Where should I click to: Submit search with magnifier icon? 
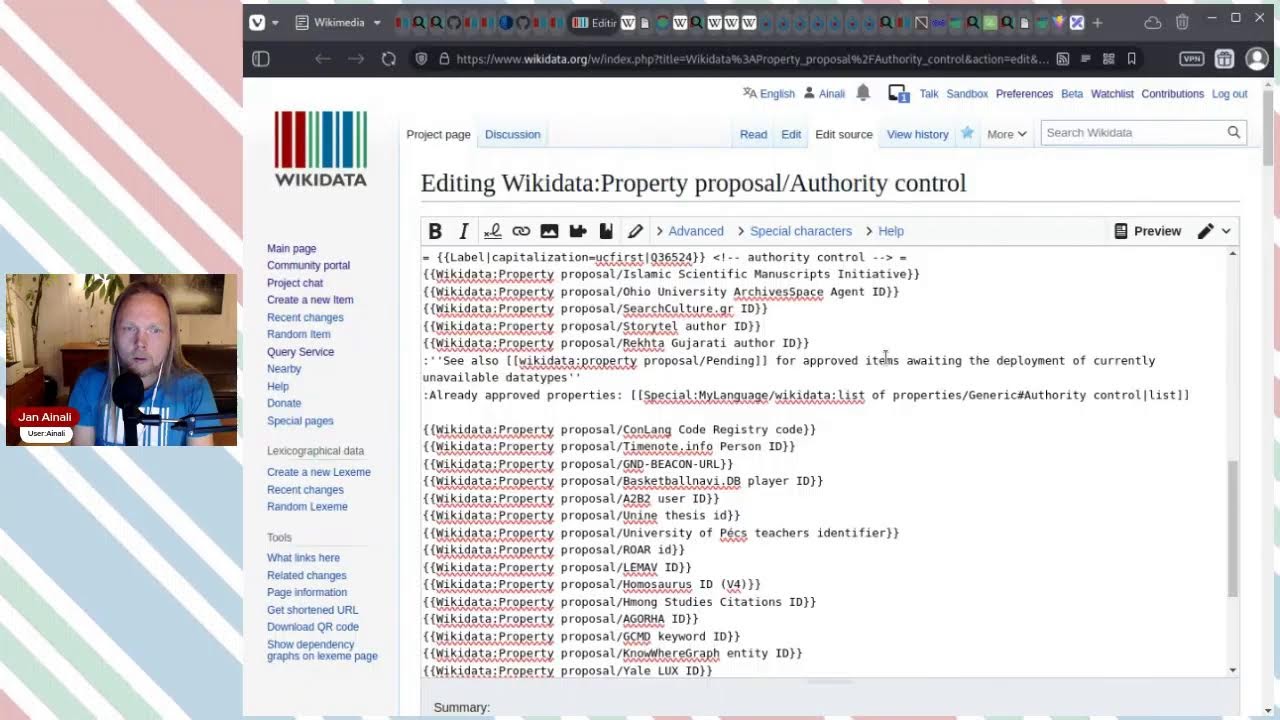(1234, 132)
